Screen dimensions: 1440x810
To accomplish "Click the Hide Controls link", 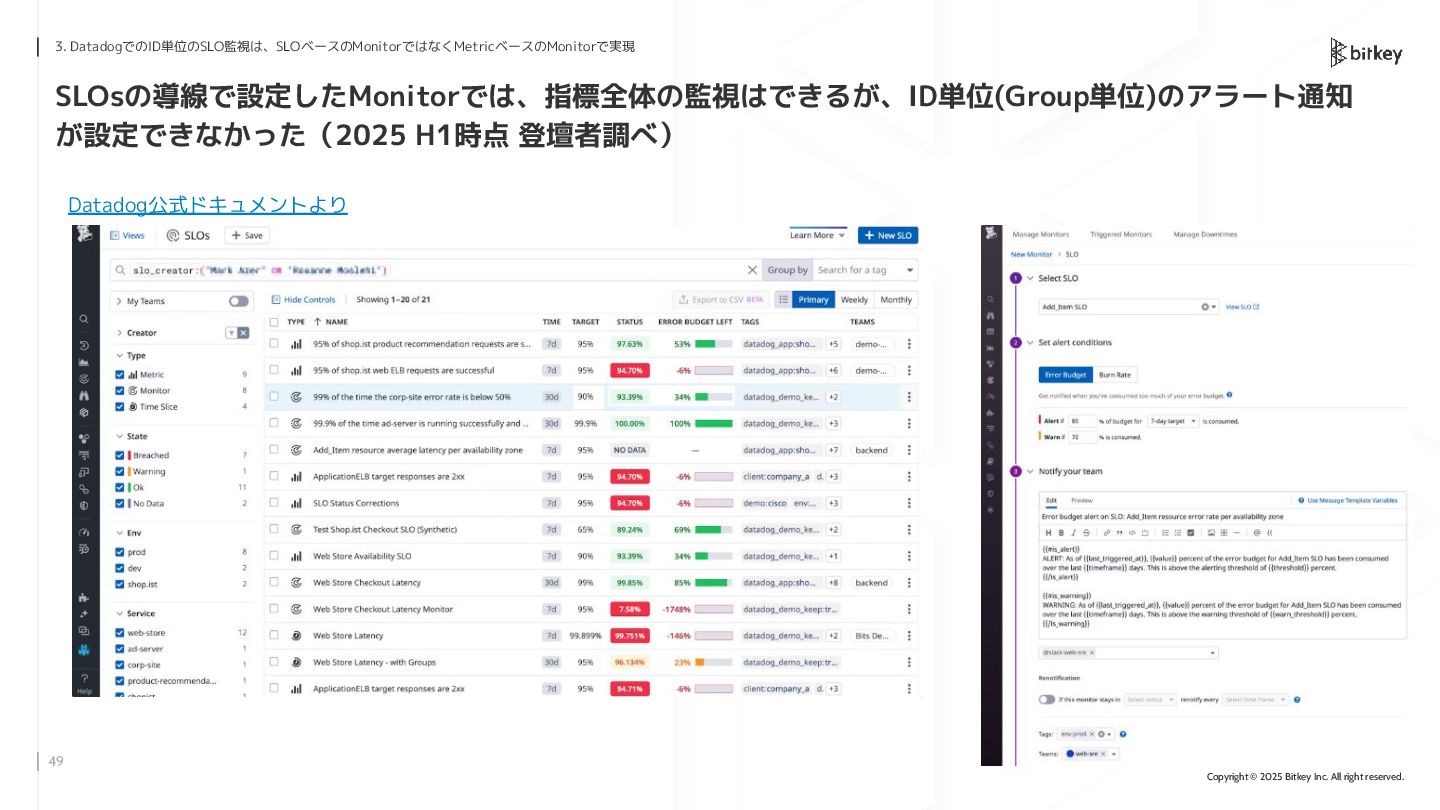I will pos(303,299).
